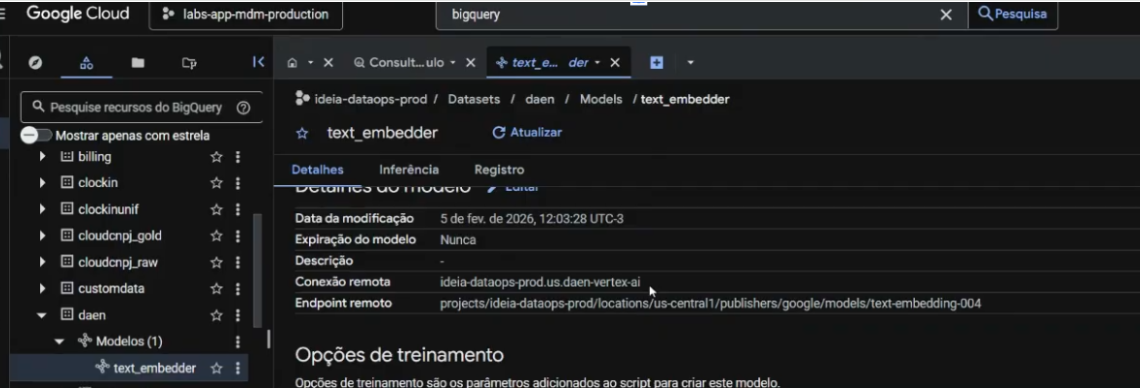Open the new tab dropdown arrow
Viewport: 1140px width, 388px height.
coord(690,62)
